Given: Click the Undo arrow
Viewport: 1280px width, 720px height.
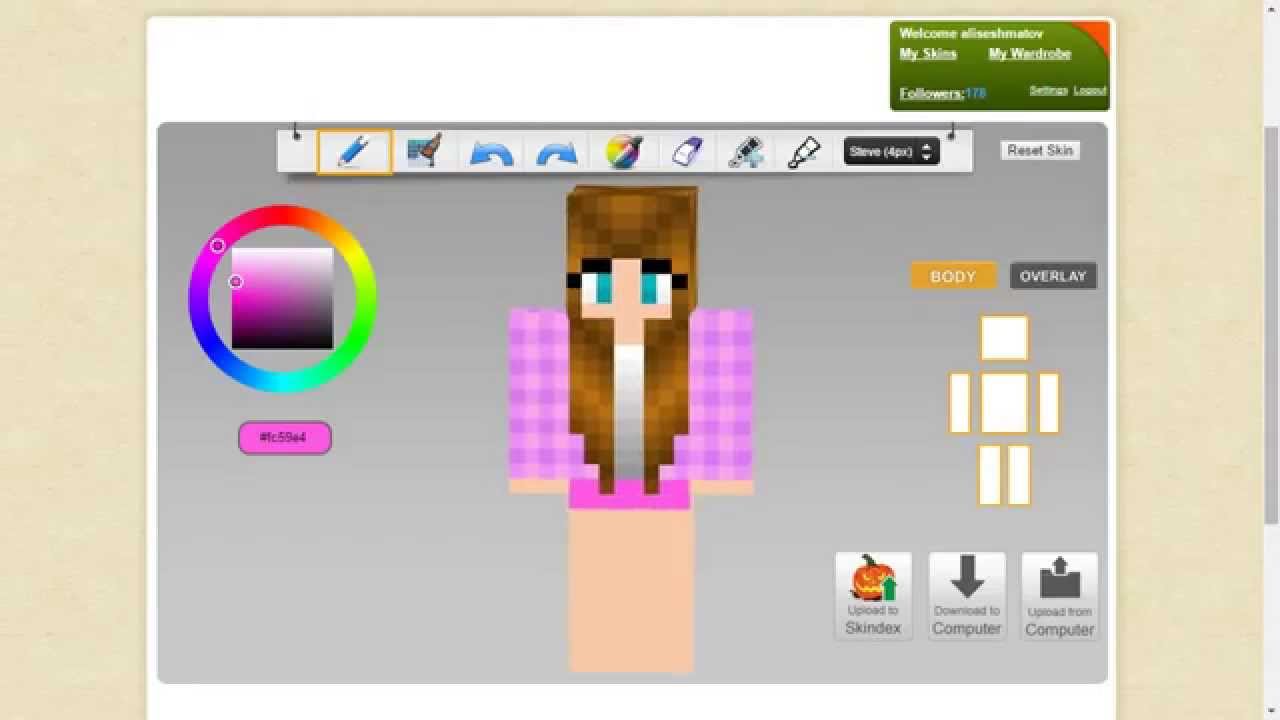Looking at the screenshot, I should click(x=491, y=153).
